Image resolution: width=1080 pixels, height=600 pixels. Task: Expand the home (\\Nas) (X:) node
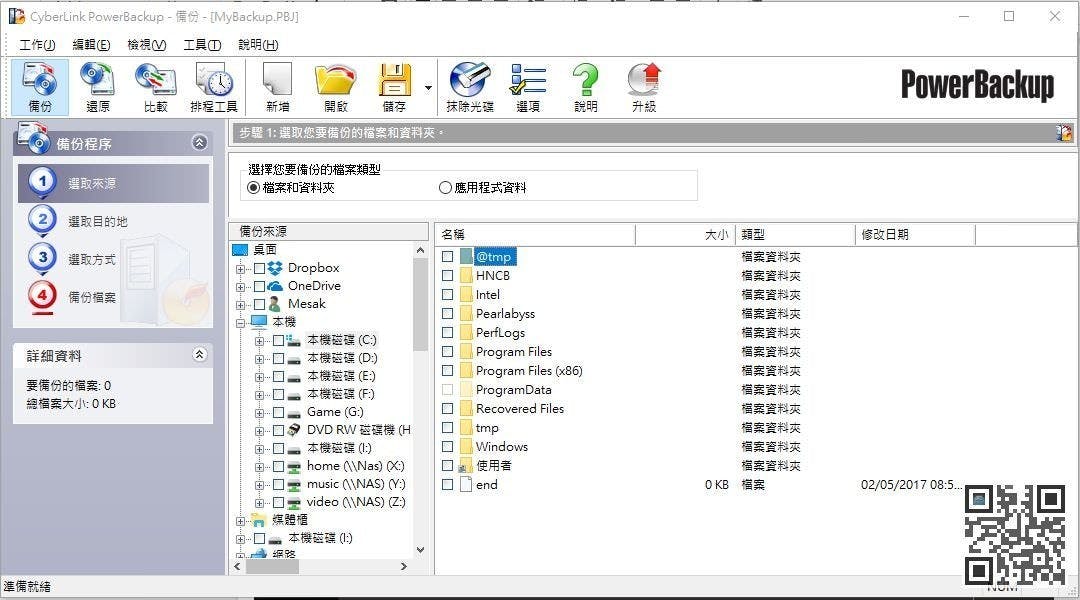(x=260, y=467)
